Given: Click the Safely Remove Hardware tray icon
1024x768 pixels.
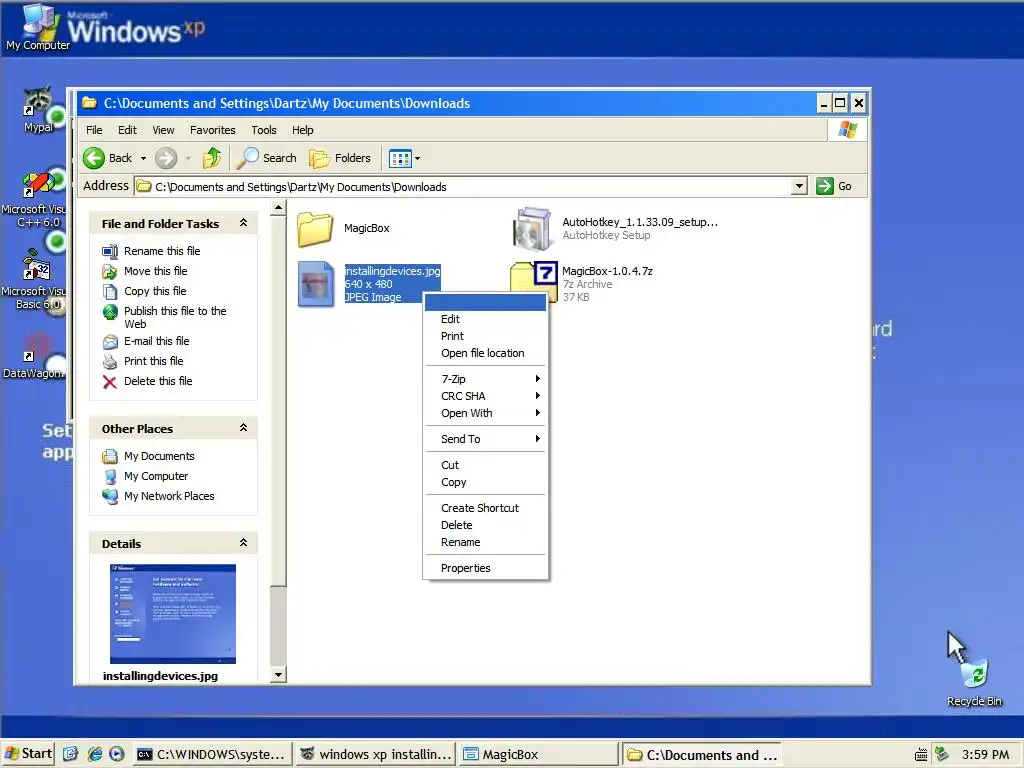Looking at the screenshot, I should tap(942, 754).
